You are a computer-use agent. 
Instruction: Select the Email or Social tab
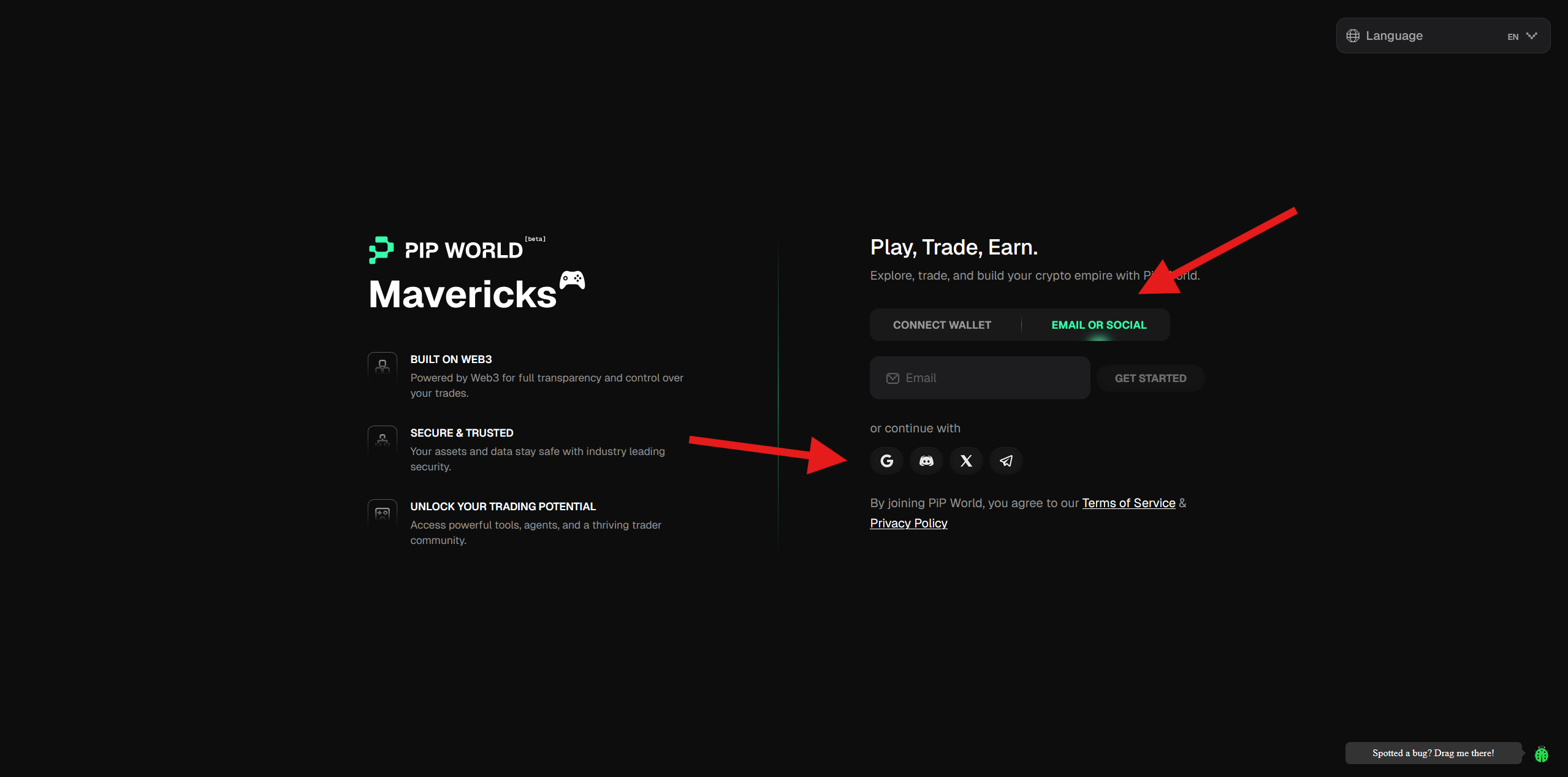1098,324
